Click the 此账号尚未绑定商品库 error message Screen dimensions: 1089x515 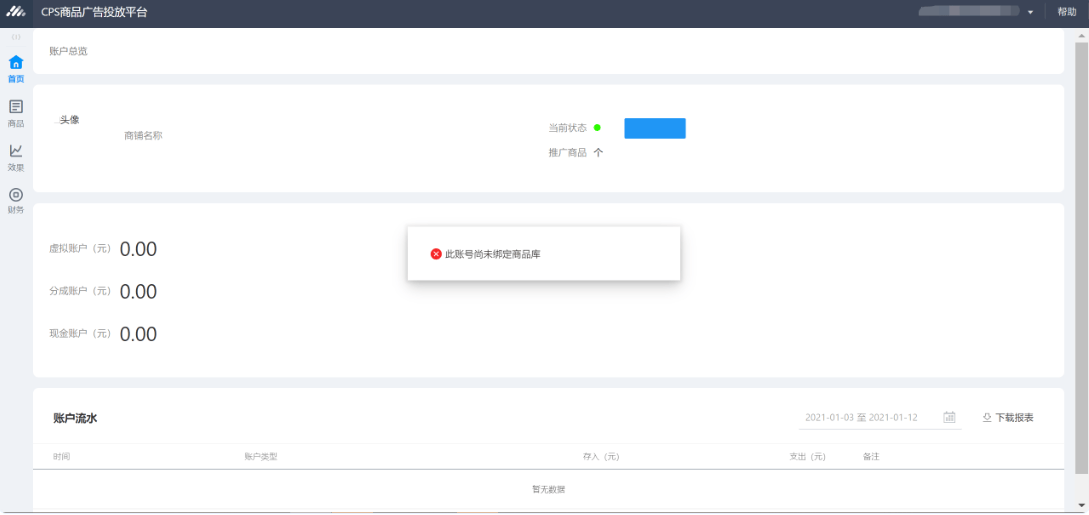492,255
